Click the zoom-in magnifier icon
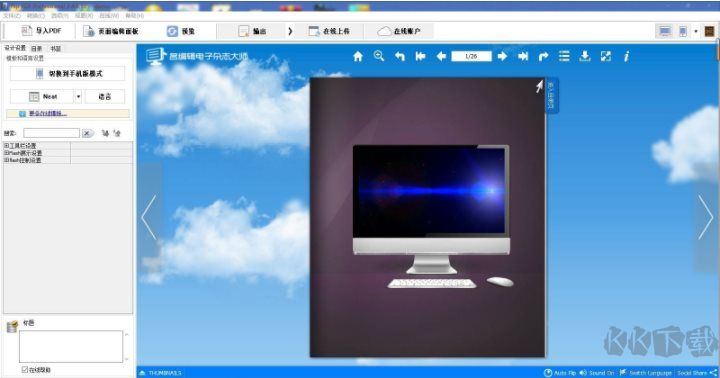 [x=379, y=56]
